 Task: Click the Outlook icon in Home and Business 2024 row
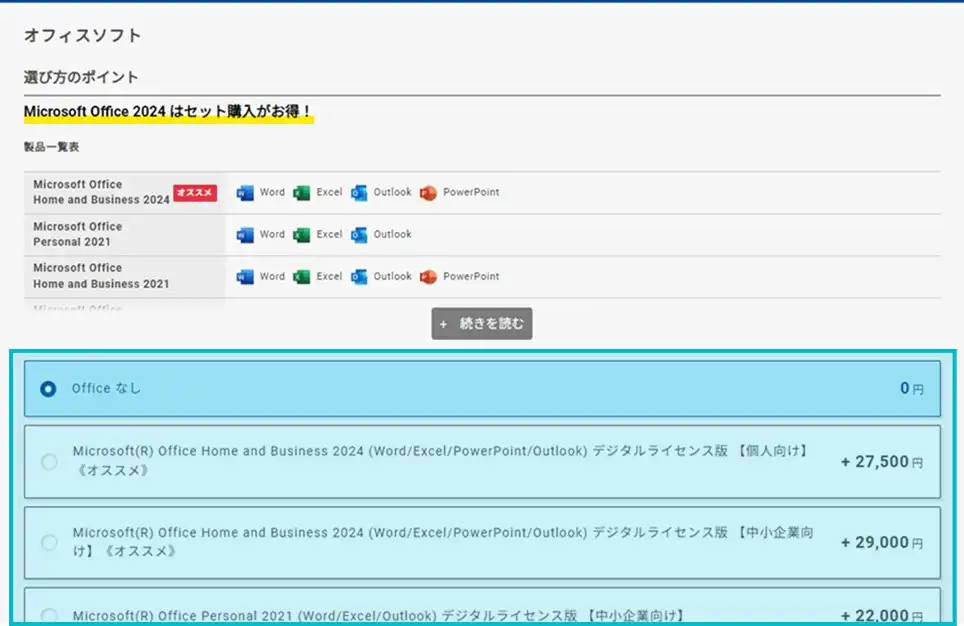[x=359, y=193]
